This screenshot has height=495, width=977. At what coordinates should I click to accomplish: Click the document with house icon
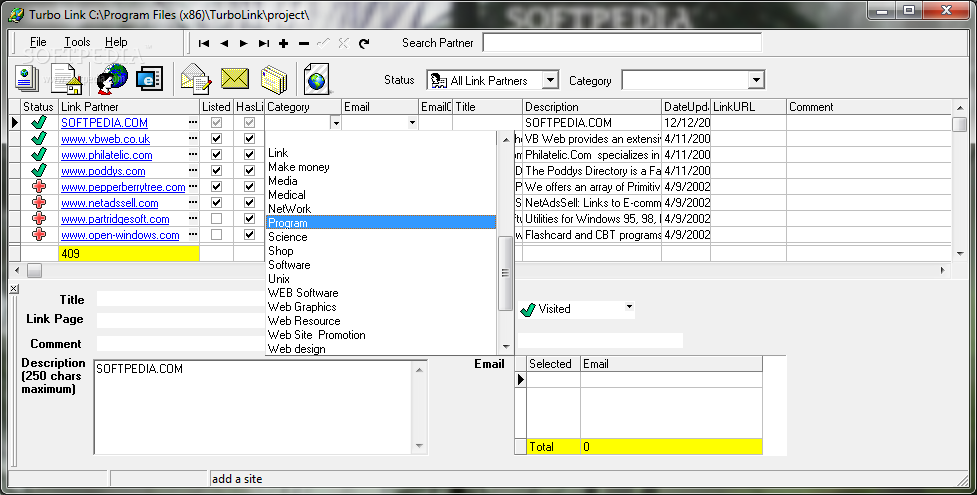67,79
